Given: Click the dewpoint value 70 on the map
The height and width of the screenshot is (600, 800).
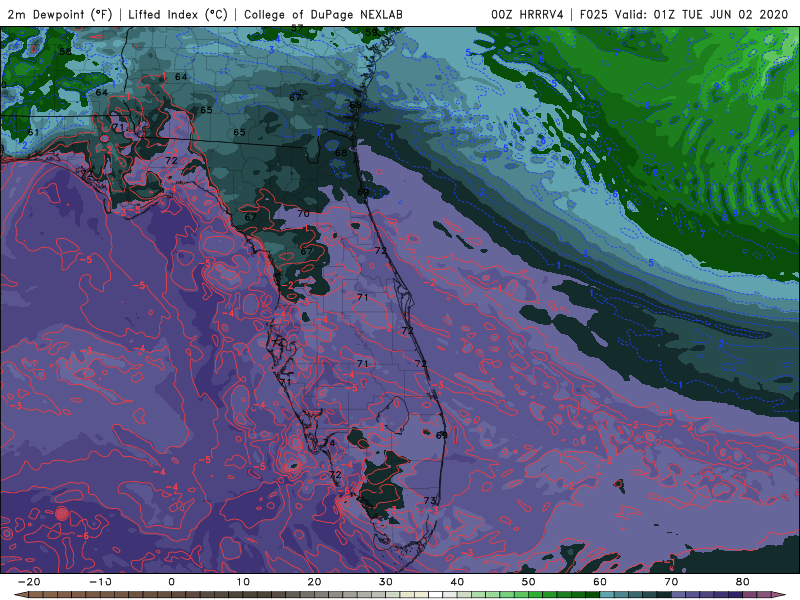Looking at the screenshot, I should tap(304, 214).
